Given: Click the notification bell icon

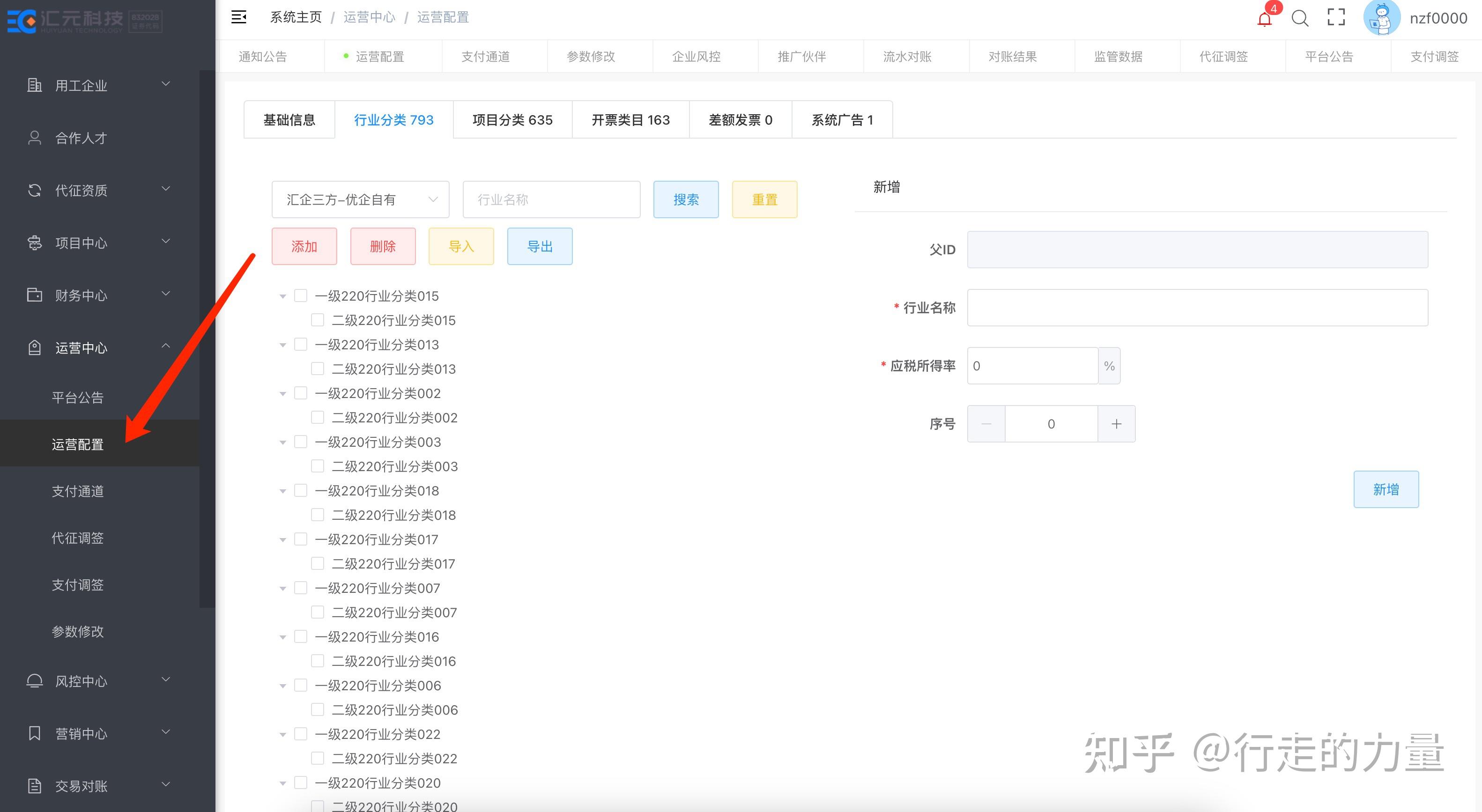Looking at the screenshot, I should (1264, 19).
